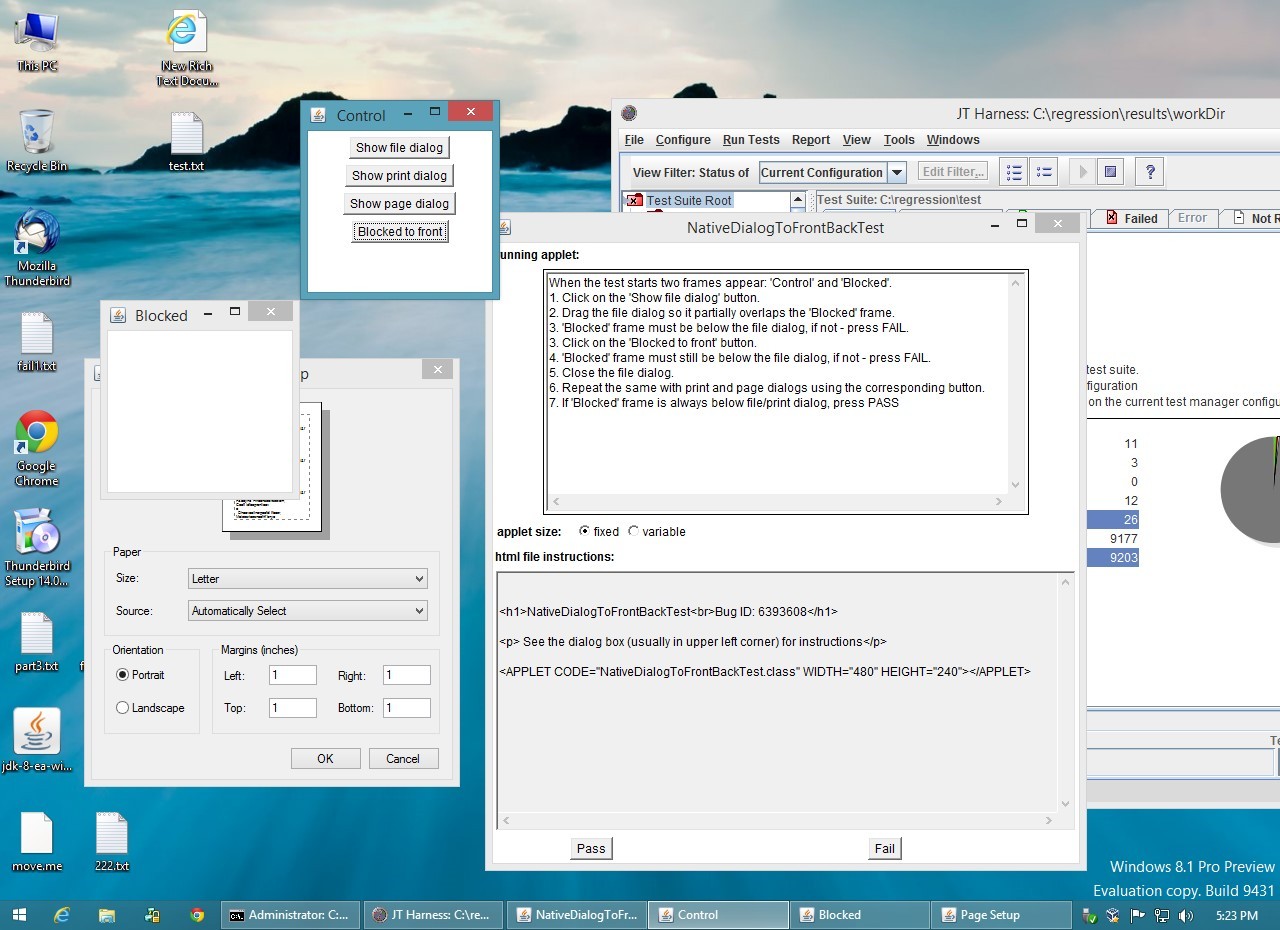
Task: Expand the paper Size dropdown
Action: tap(307, 579)
